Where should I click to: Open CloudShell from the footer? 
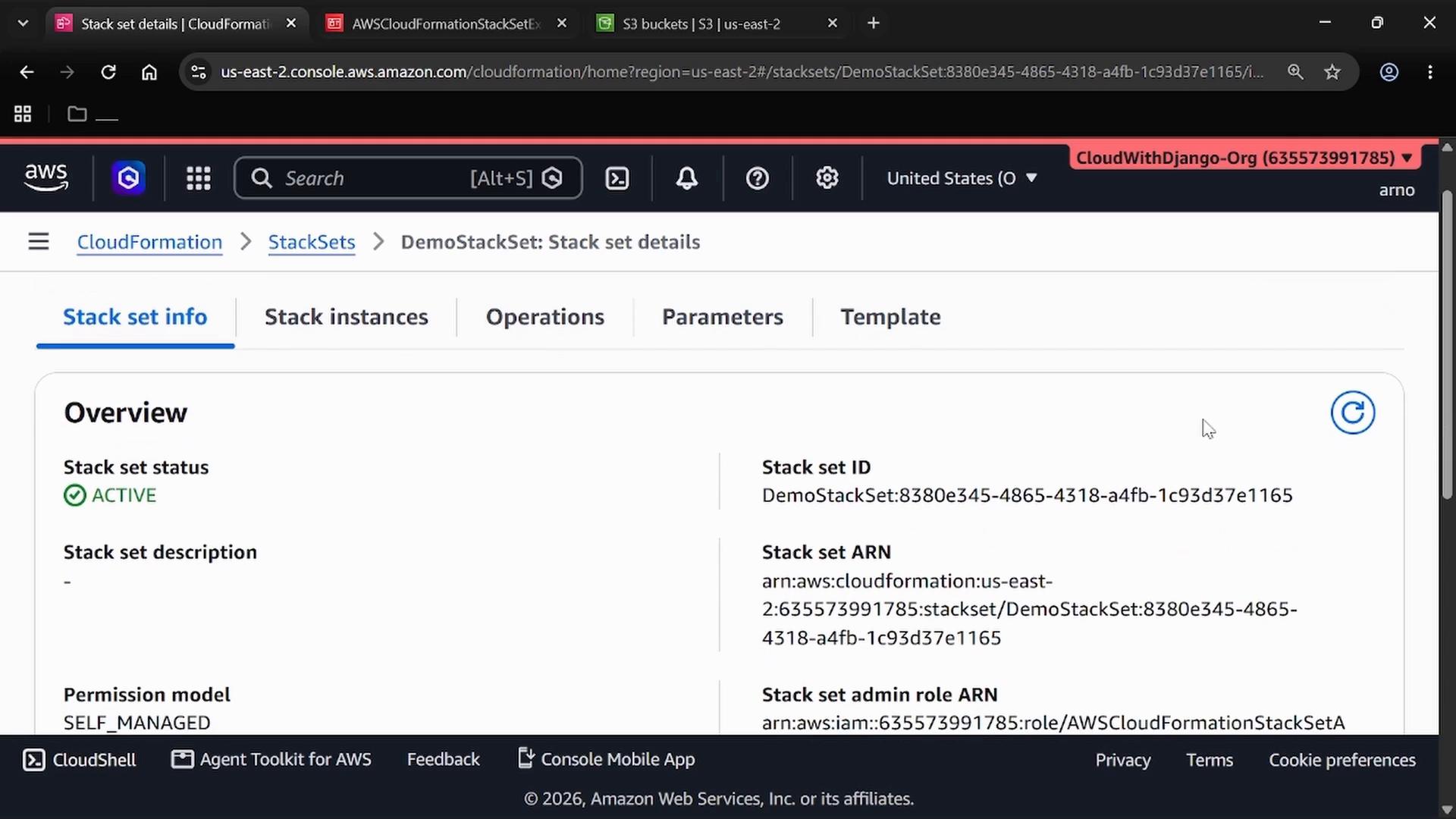[x=80, y=760]
